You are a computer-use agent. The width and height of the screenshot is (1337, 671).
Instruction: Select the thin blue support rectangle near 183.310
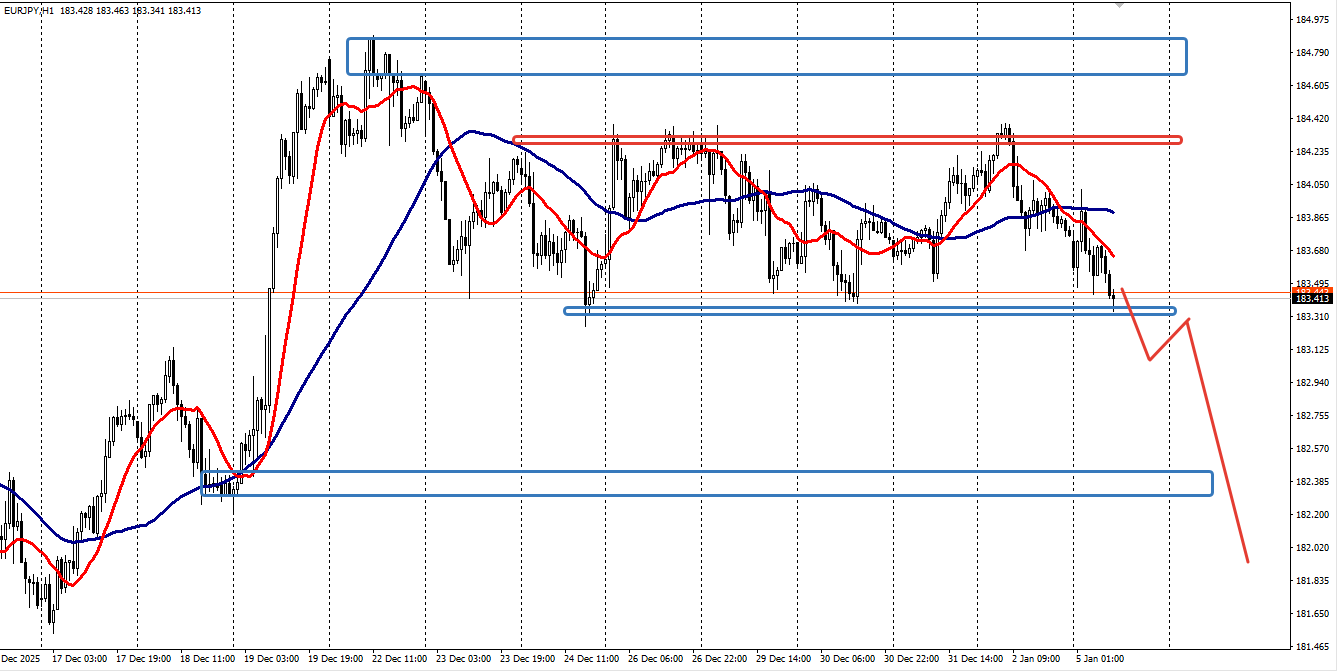click(x=870, y=311)
